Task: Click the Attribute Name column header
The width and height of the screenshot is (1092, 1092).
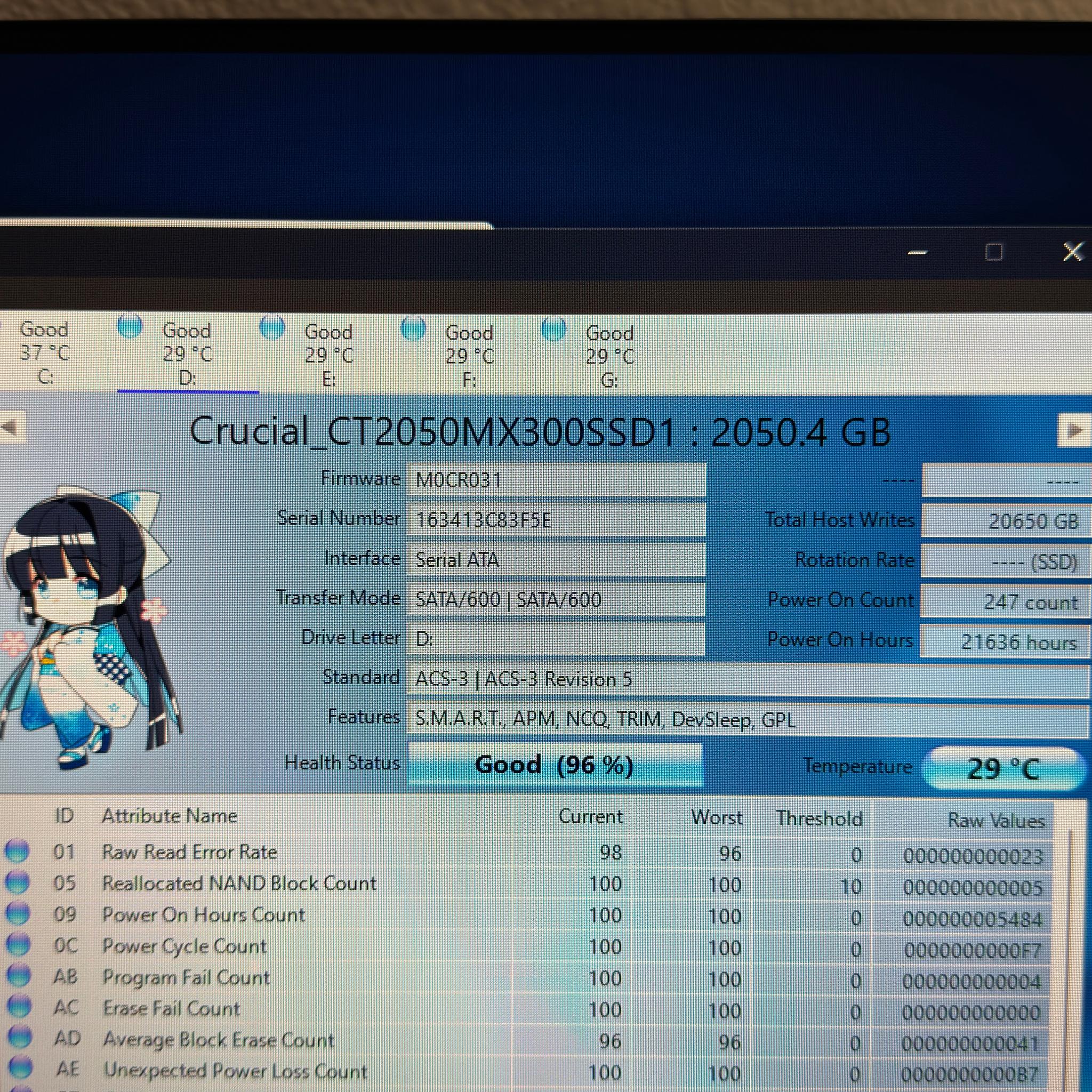Action: pos(170,816)
